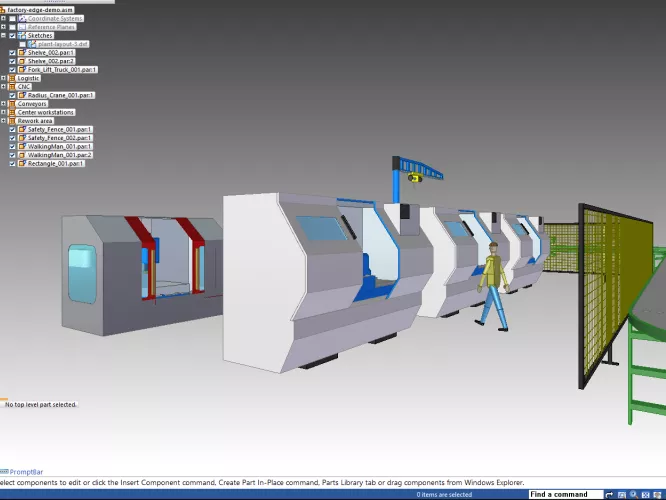Viewport: 666px width, 500px height.
Task: Hide WalkingMan_001.par:1 via its checkbox
Action: pos(12,147)
